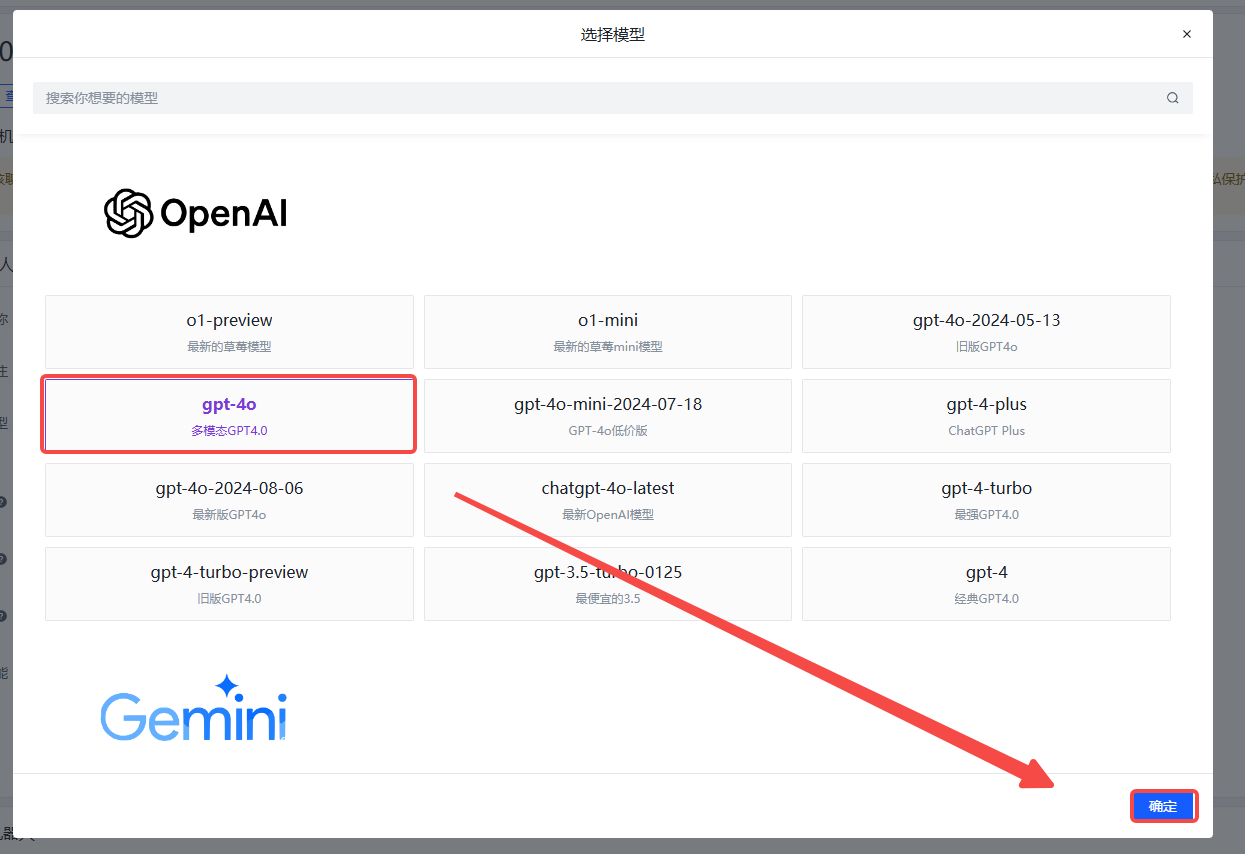
Task: Choose the gpt-4o-2024-05-13 model
Action: coord(986,332)
